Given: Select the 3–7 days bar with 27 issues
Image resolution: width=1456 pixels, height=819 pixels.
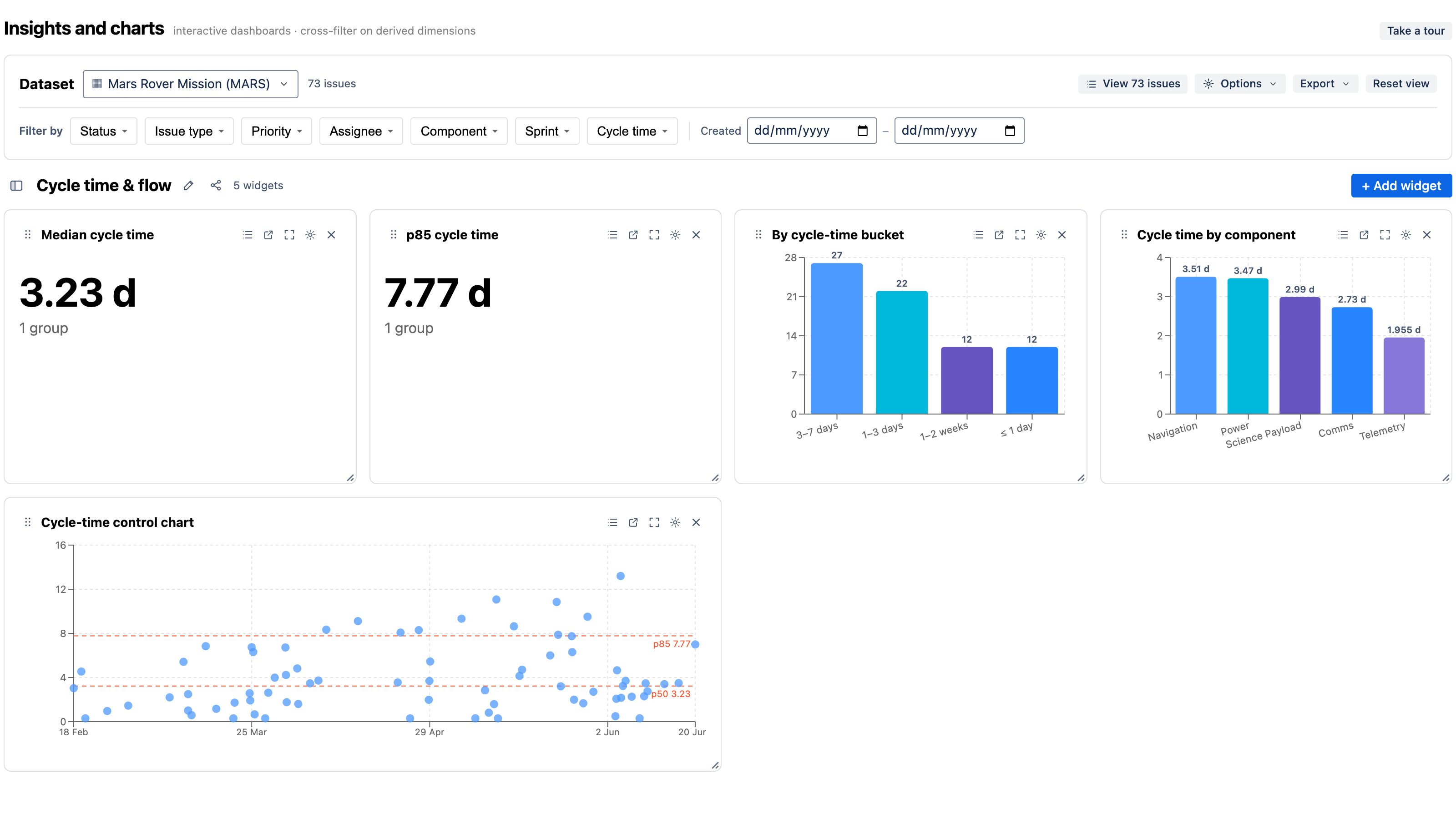Looking at the screenshot, I should coord(837,339).
